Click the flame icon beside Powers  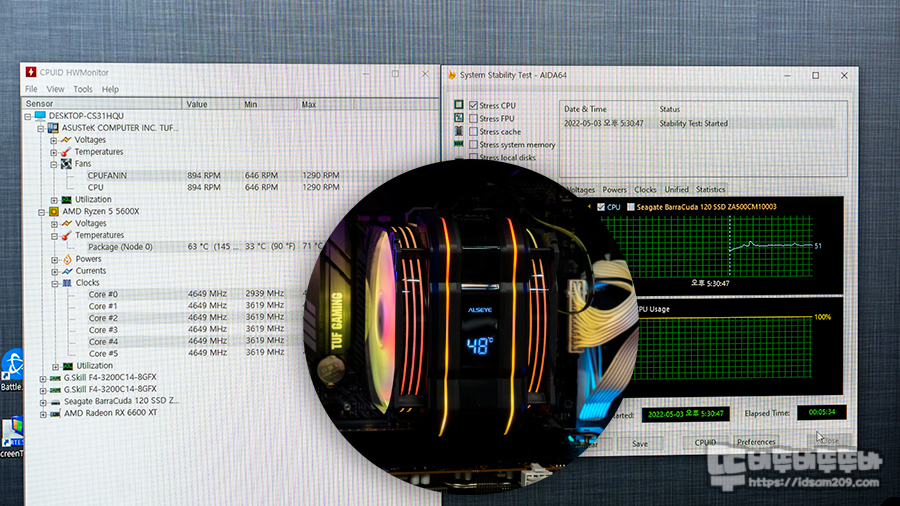(67, 259)
